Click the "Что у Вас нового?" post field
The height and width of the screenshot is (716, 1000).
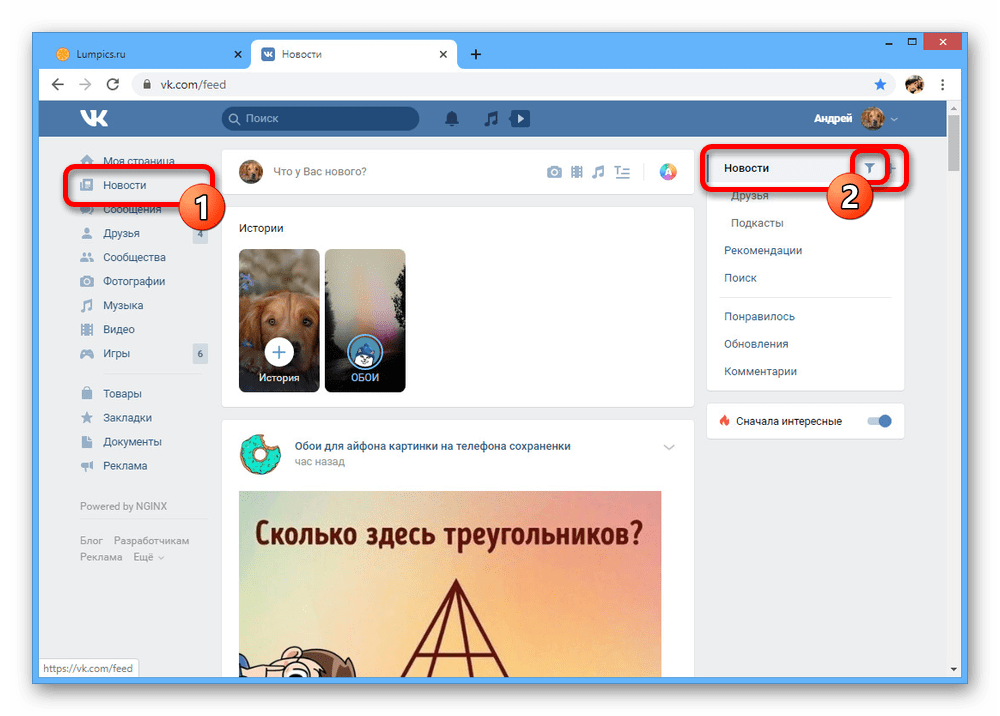pyautogui.click(x=400, y=172)
